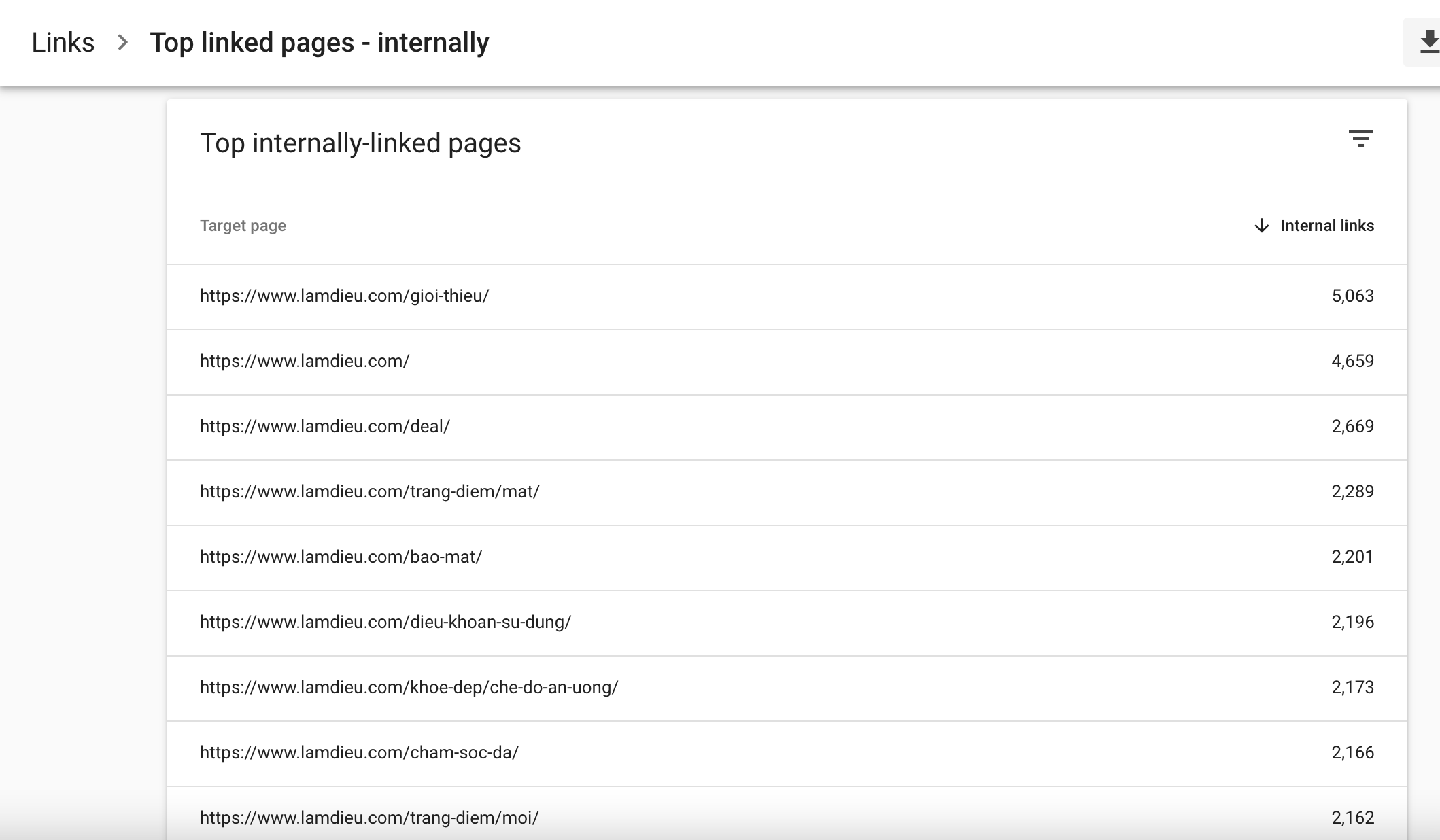Open the lamdieu.com homepage row

(787, 362)
